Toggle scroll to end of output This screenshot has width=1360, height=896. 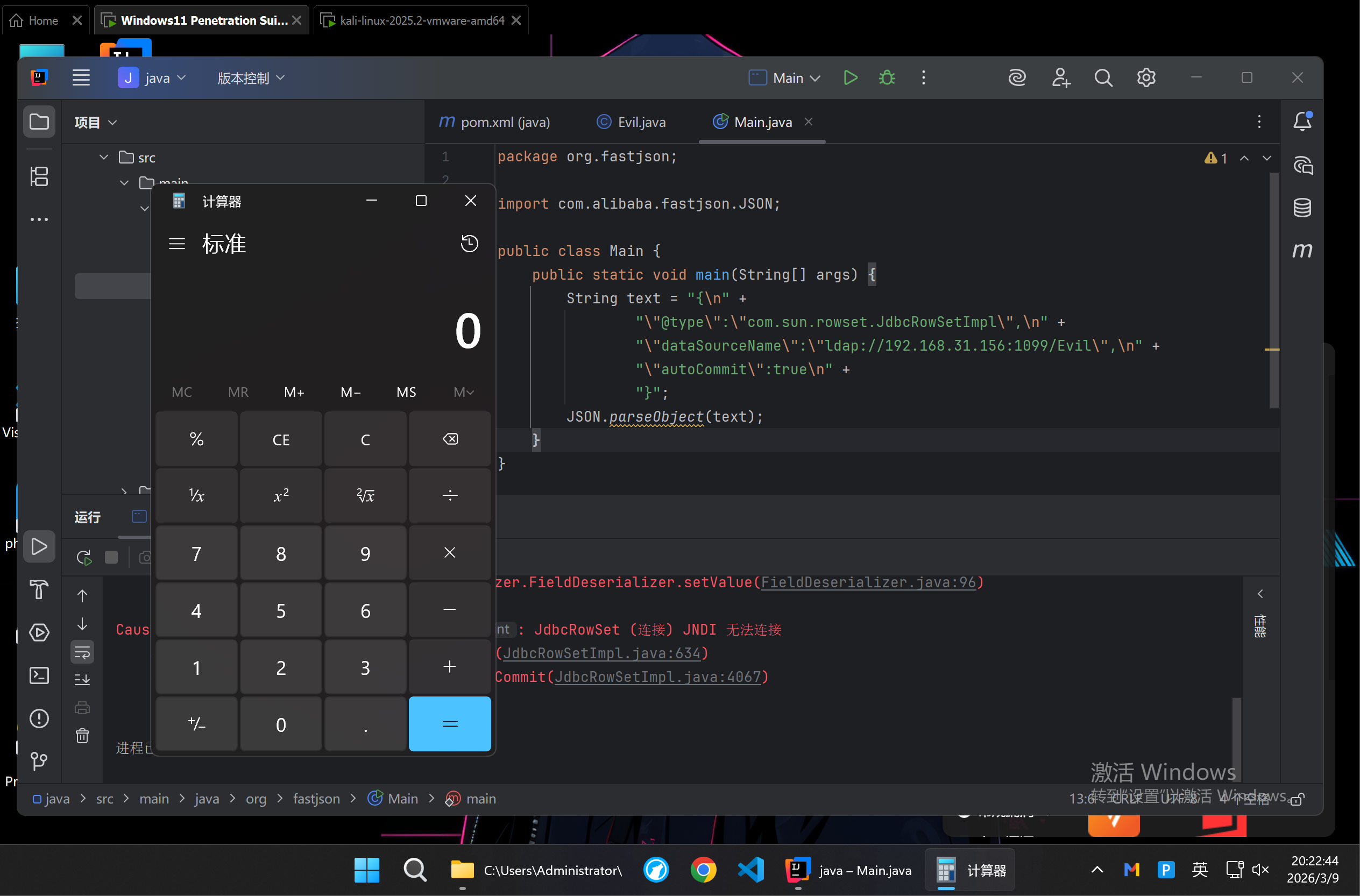82,679
